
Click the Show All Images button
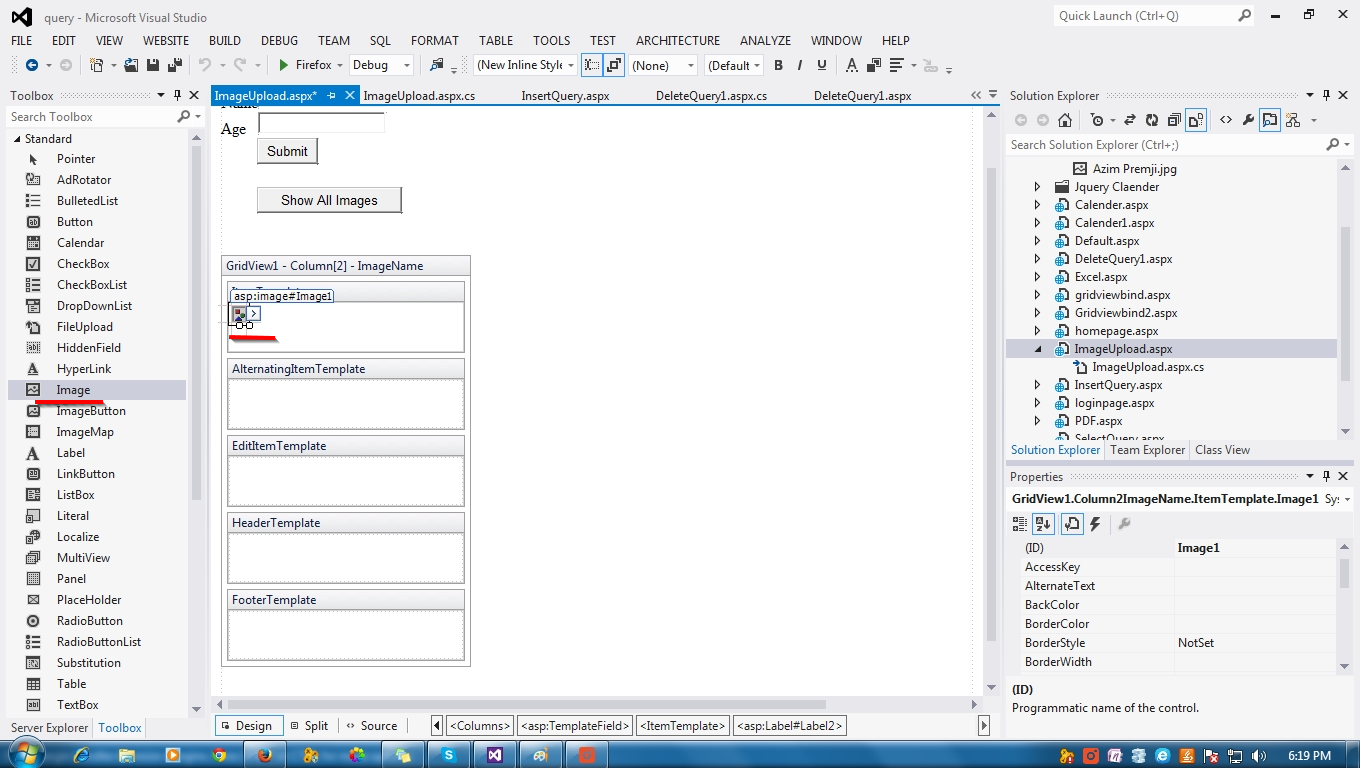point(329,200)
